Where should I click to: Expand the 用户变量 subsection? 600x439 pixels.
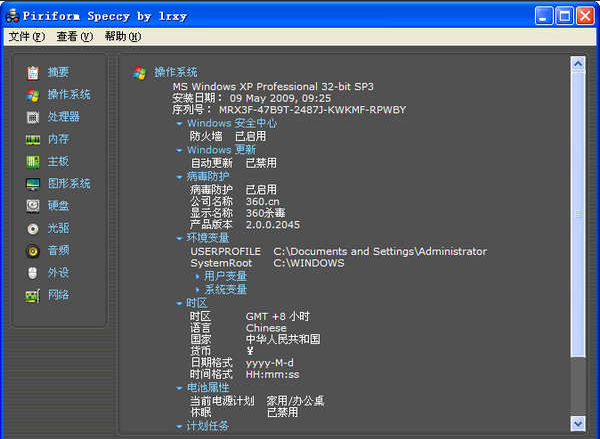(197, 277)
